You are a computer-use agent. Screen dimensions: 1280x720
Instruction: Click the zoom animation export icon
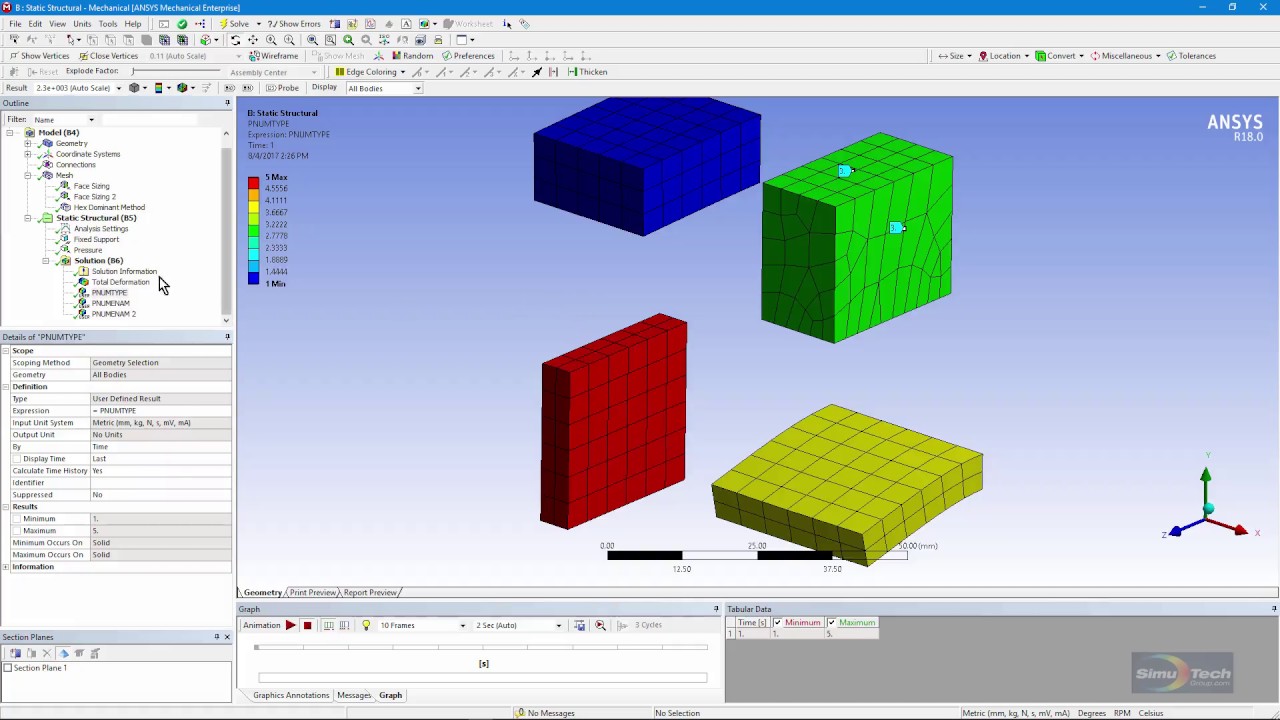[600, 625]
